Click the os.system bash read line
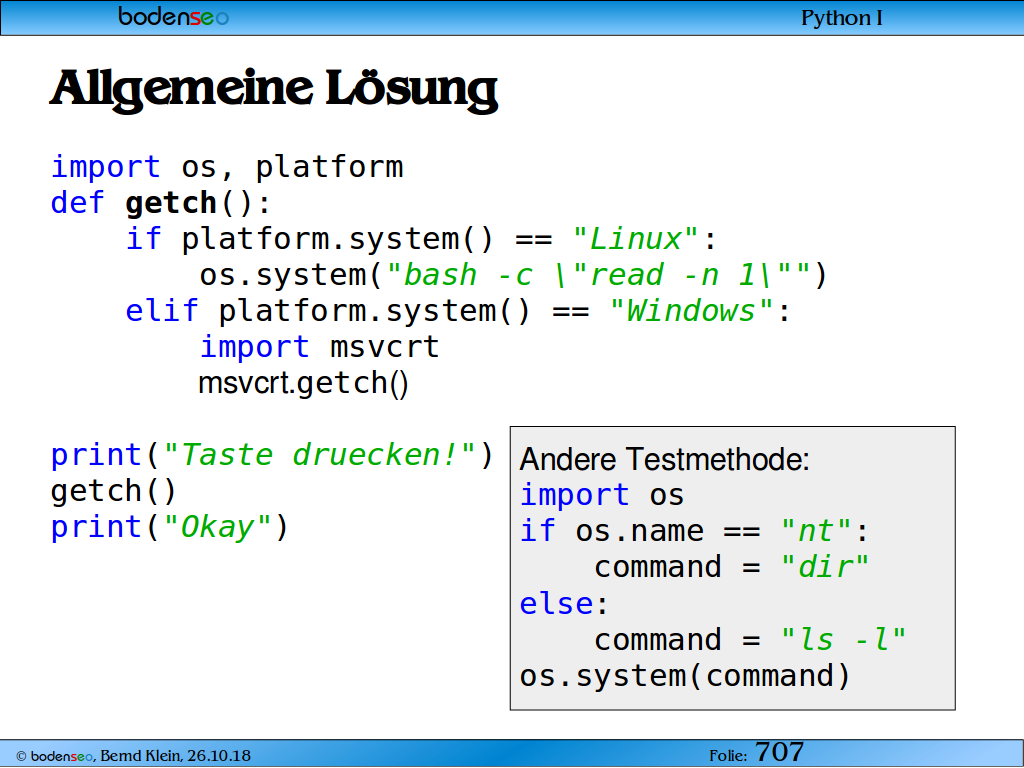This screenshot has height=768, width=1024. pos(513,275)
